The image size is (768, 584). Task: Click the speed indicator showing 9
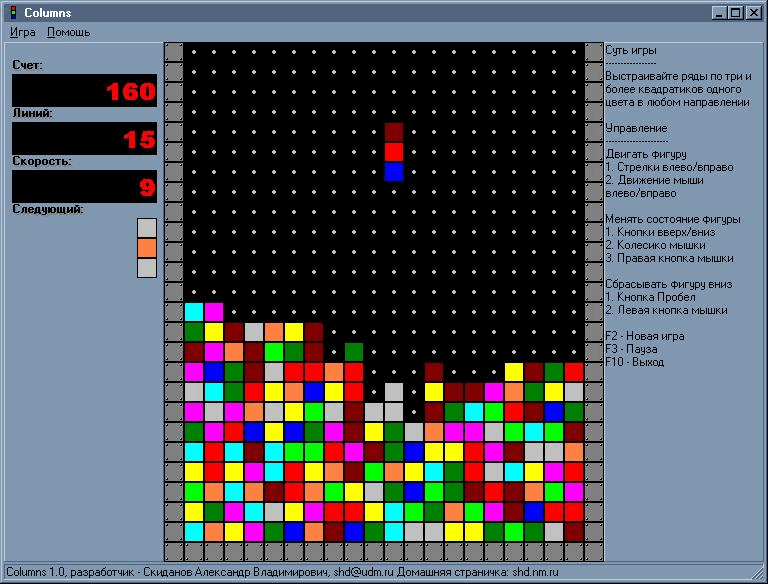pos(84,187)
